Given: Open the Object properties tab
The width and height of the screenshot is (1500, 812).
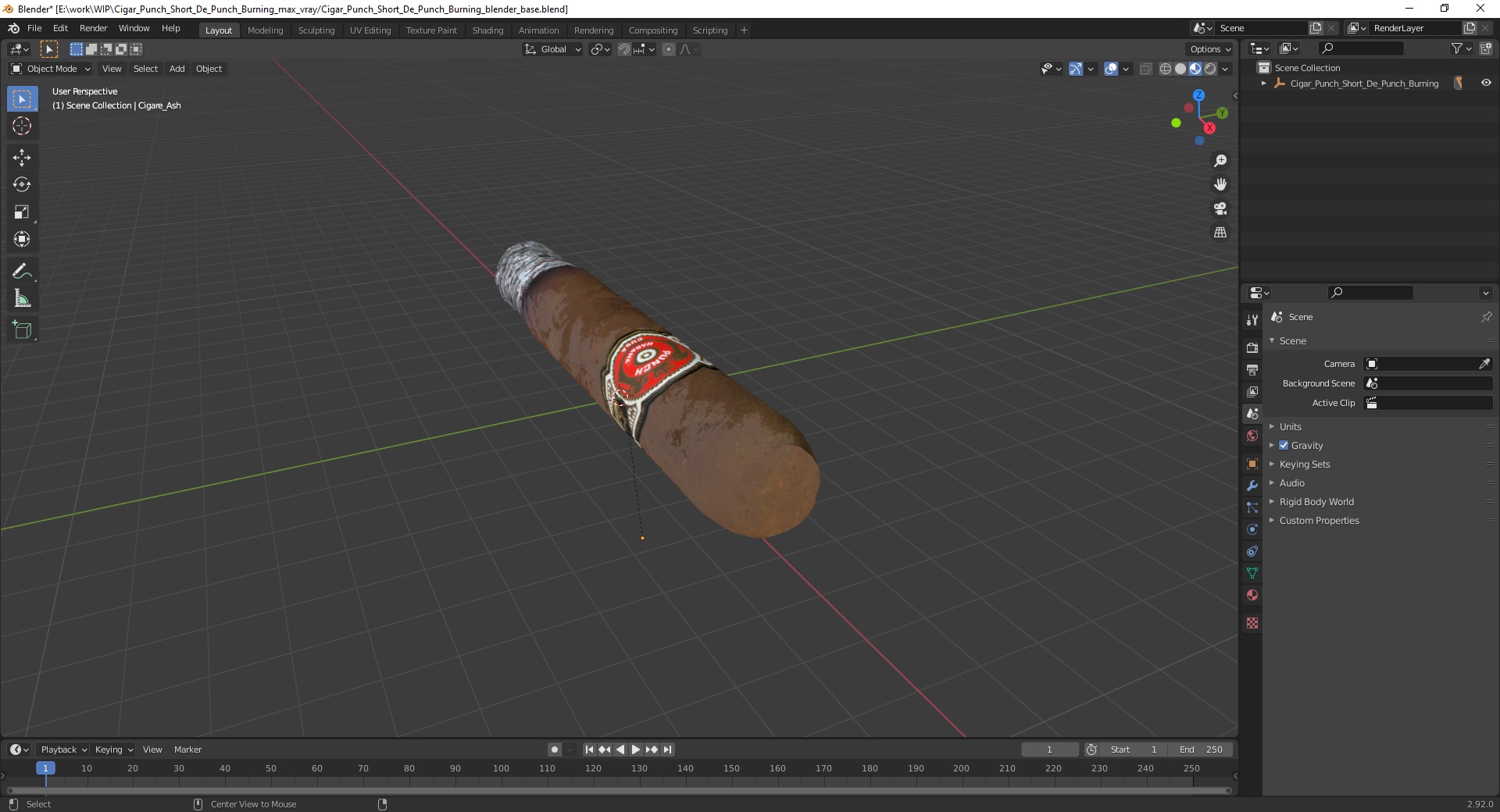Looking at the screenshot, I should (1252, 464).
